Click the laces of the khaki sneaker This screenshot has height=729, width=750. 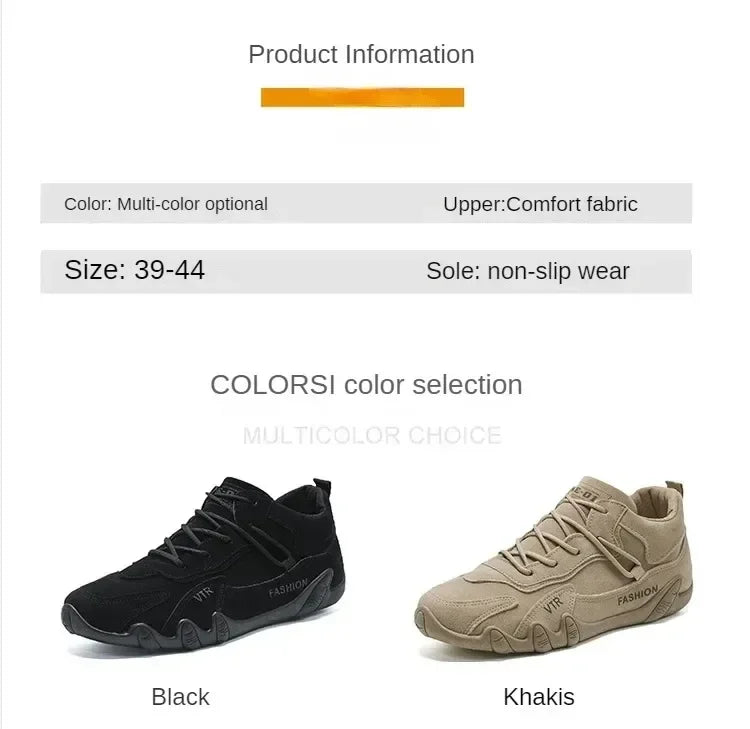(580, 530)
